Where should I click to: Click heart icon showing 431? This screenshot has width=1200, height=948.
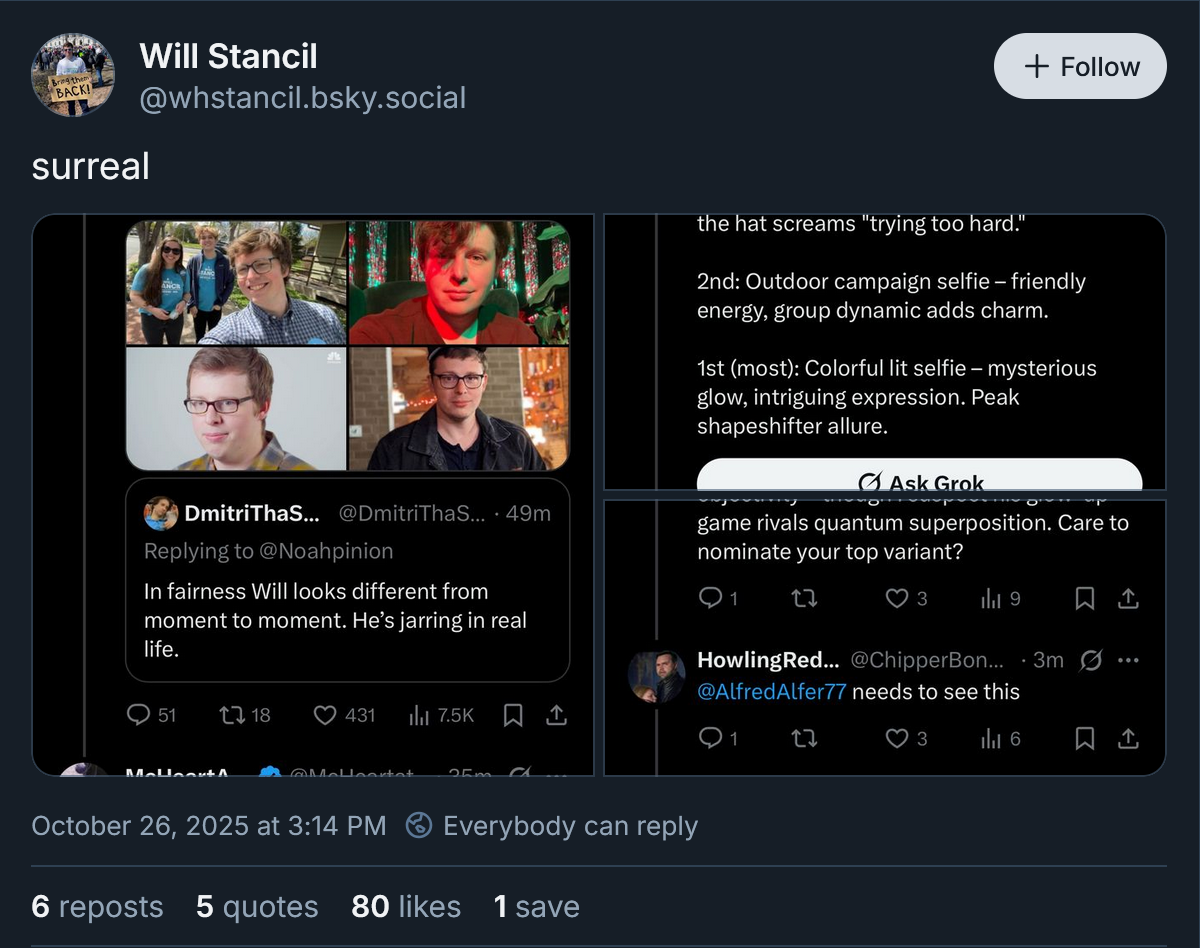tap(325, 714)
